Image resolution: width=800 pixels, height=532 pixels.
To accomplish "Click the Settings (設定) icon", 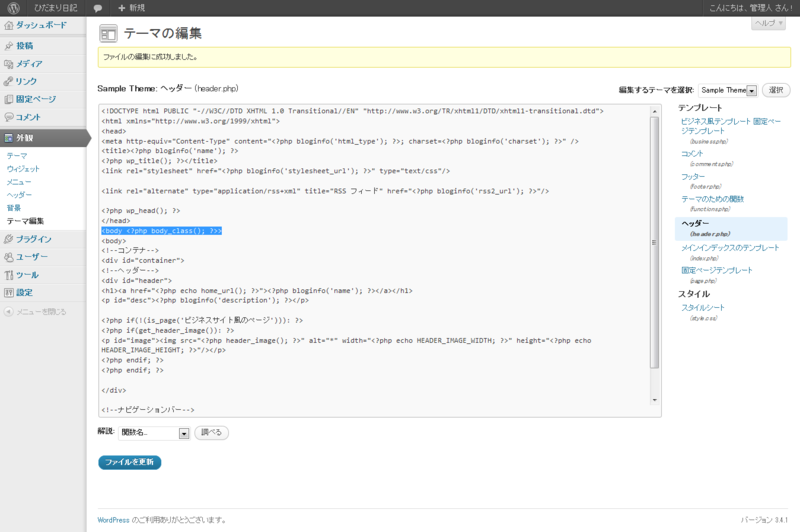I will pyautogui.click(x=9, y=292).
